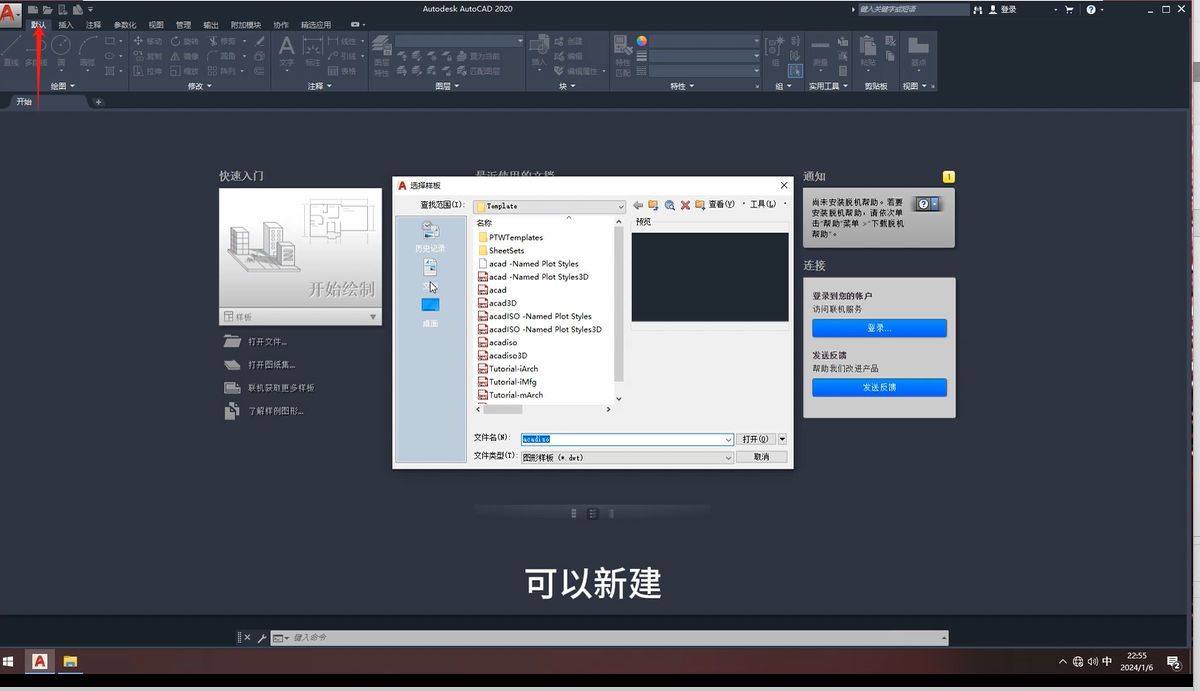The width and height of the screenshot is (1200, 691).
Task: Select the Circle (圆) draw tool
Action: (61, 50)
